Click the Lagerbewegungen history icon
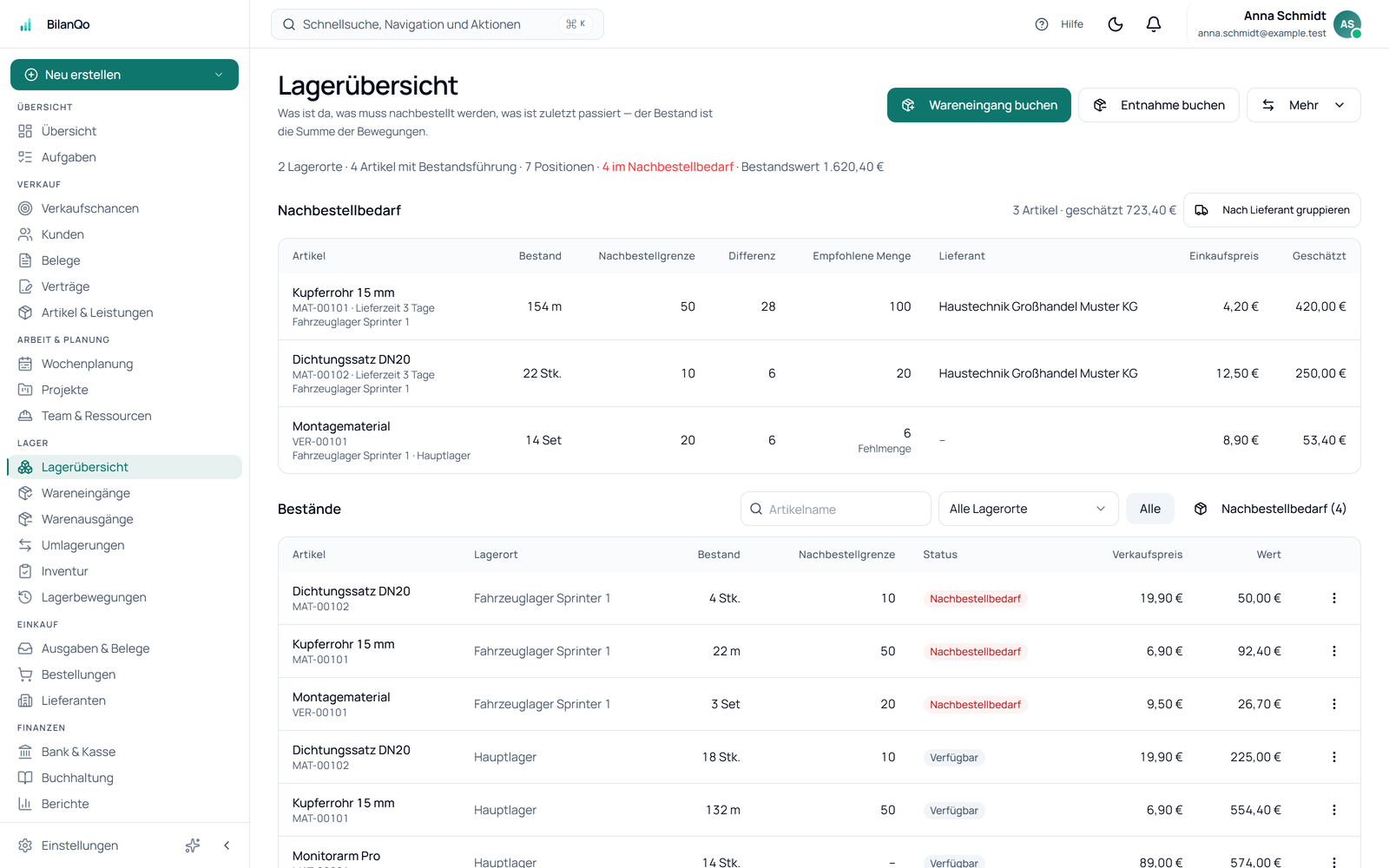The image size is (1389, 868). 25,597
